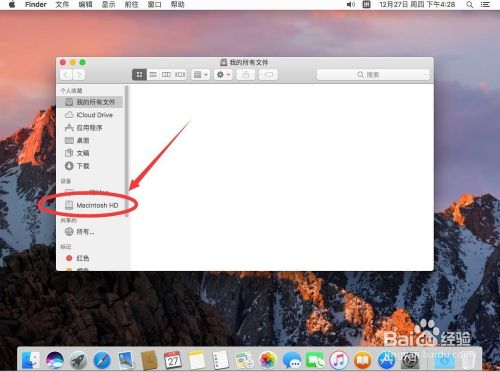Click the Edit Tags toolbar button

click(x=268, y=75)
